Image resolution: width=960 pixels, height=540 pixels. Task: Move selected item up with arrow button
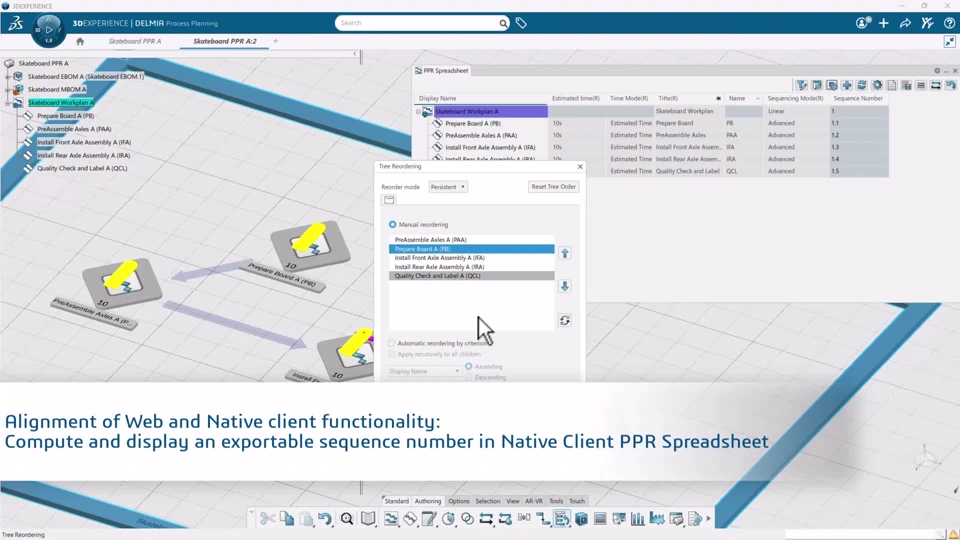[564, 253]
